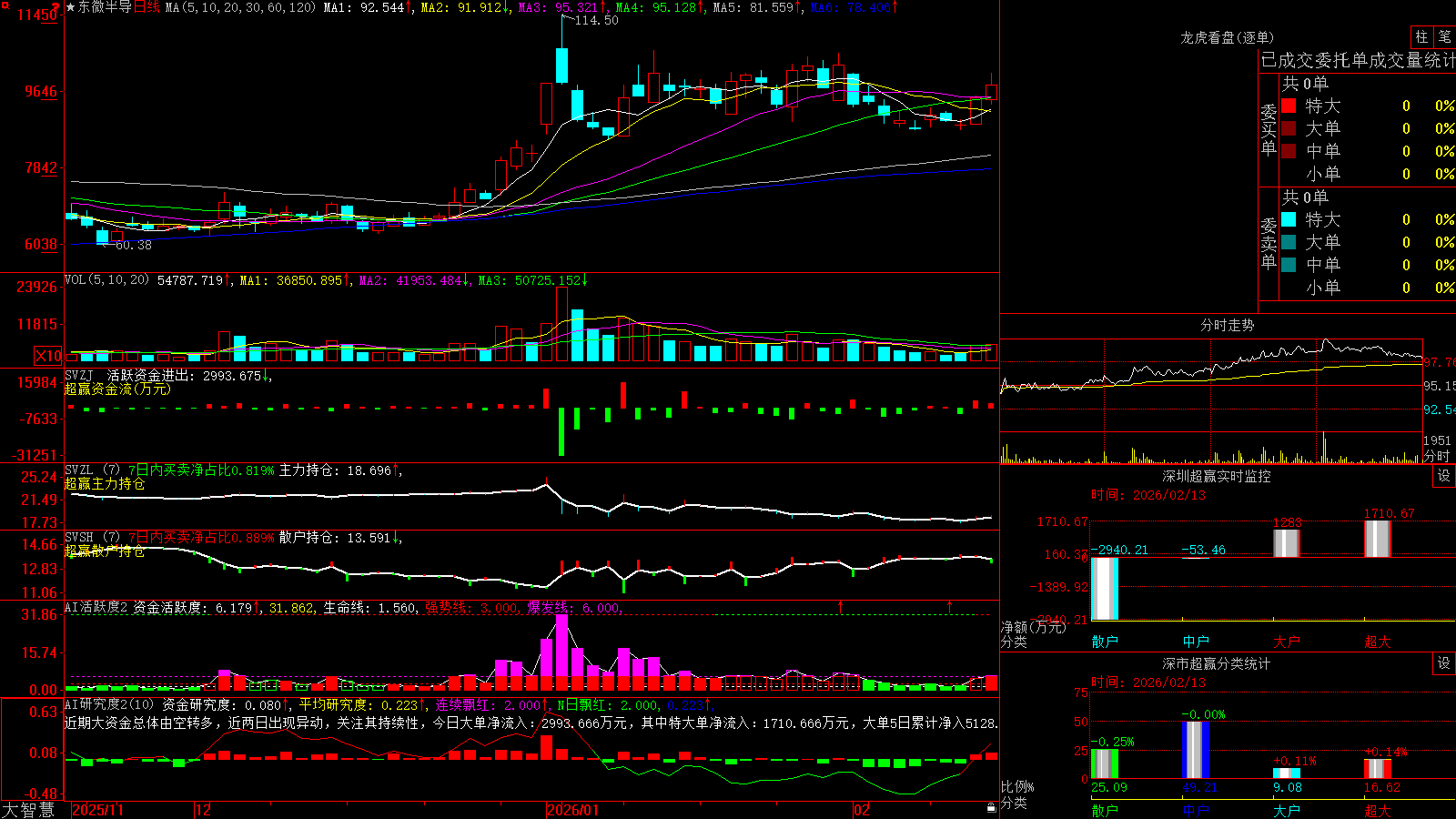Click the AI研究度2(10) indicator label
Screen dimensions: 1456x819
click(x=109, y=704)
